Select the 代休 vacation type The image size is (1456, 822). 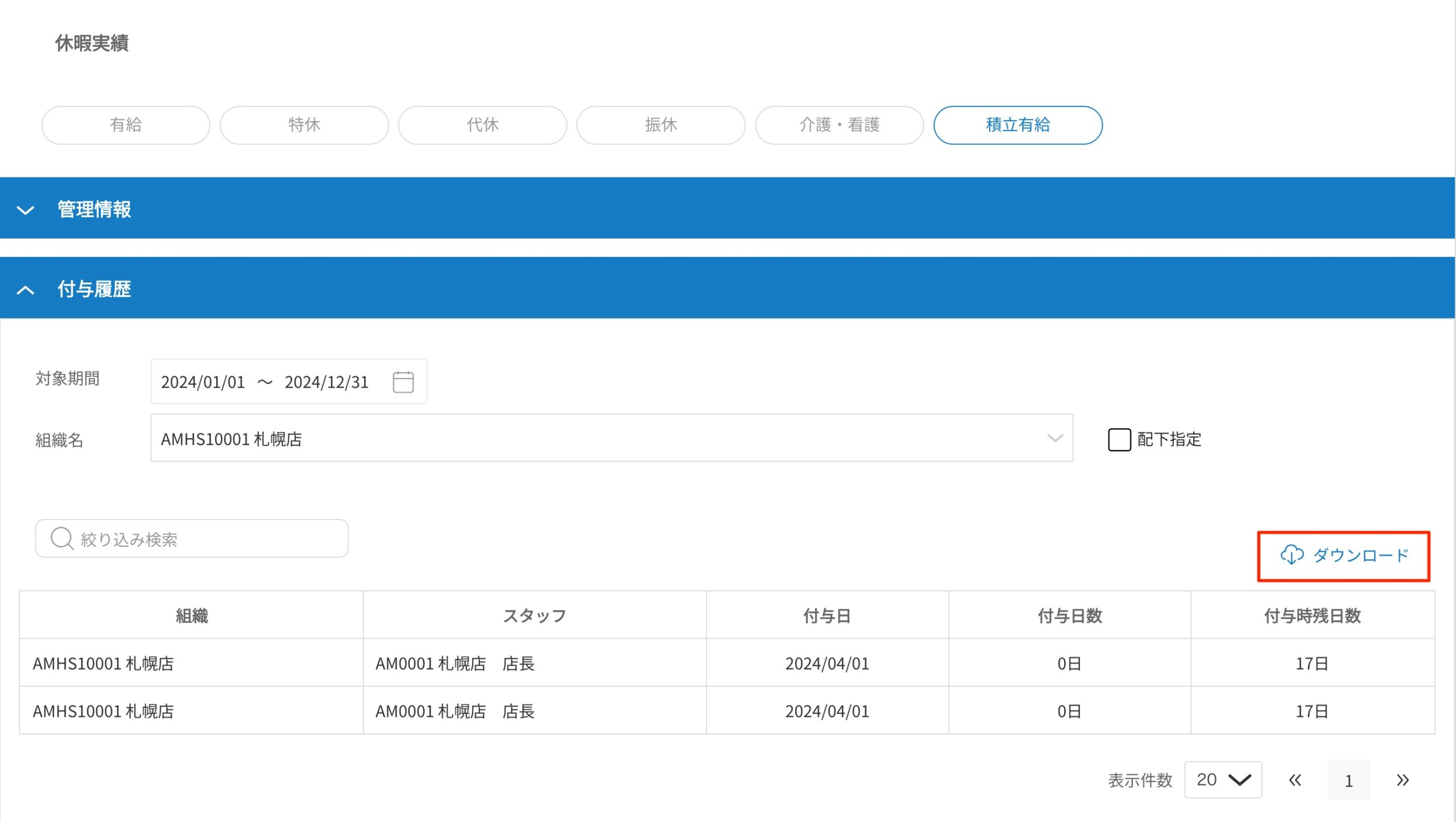(482, 125)
